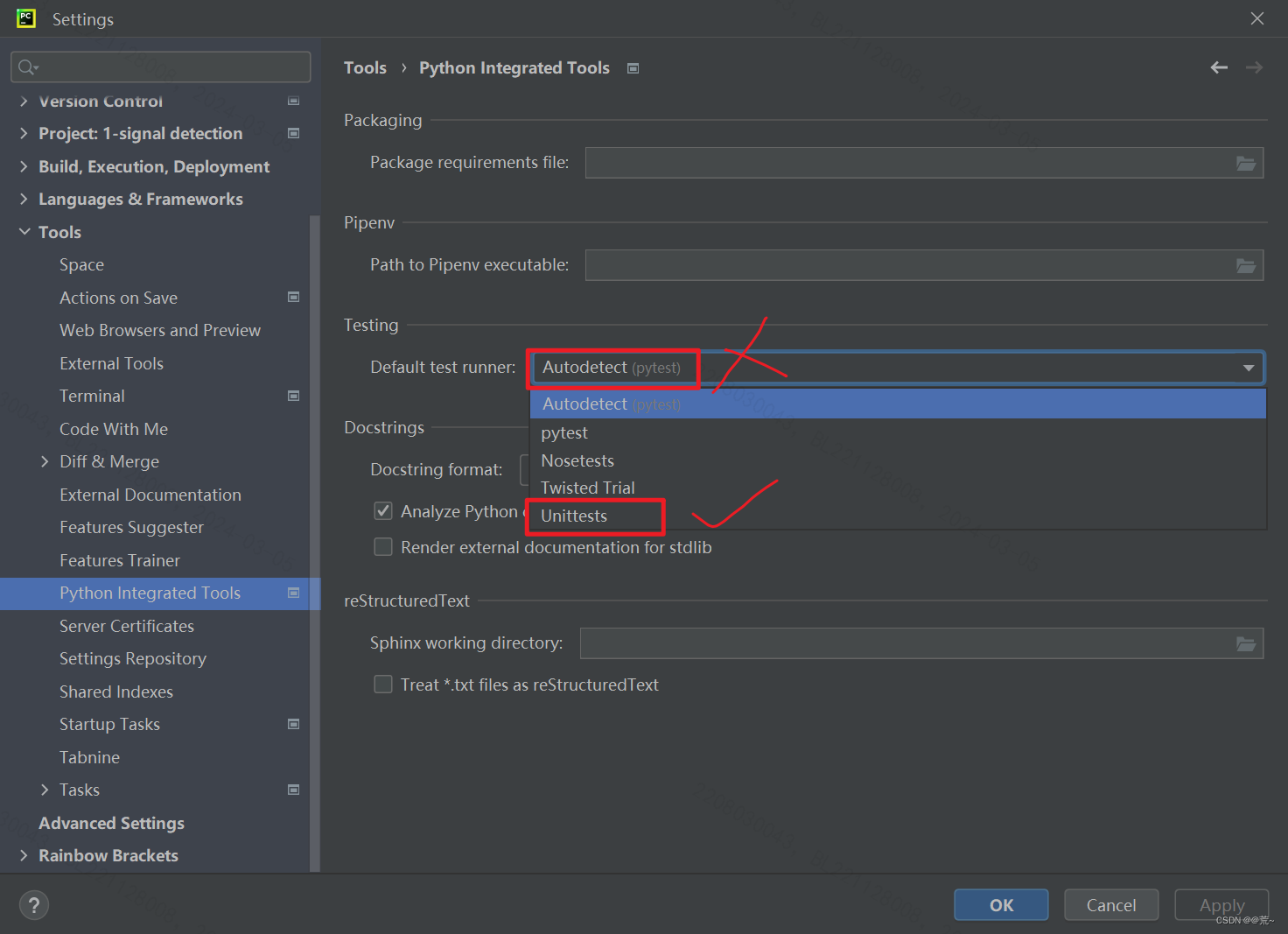Open Settings Repository page

pos(133,658)
